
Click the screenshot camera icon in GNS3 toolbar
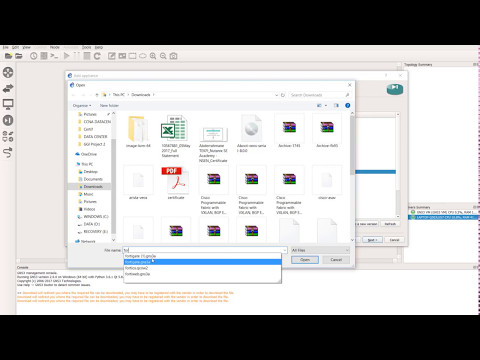173,56
